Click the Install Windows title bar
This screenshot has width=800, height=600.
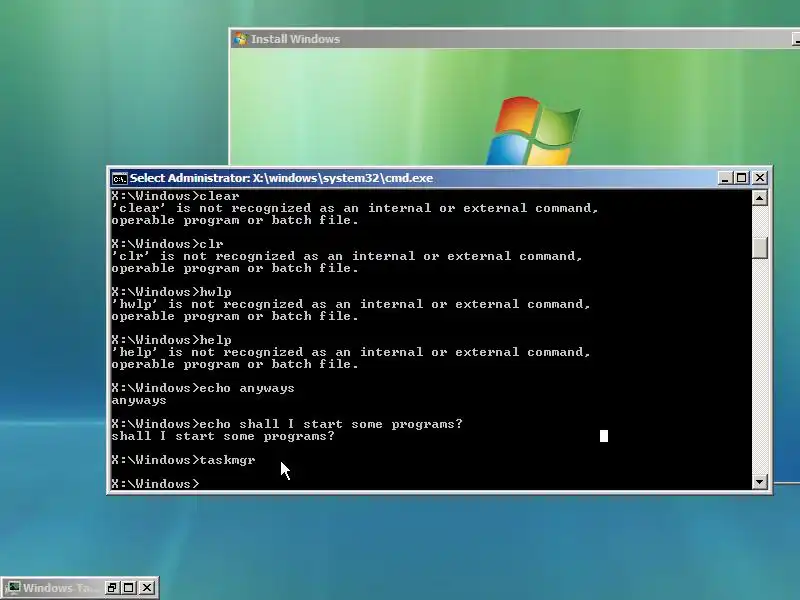coord(514,39)
